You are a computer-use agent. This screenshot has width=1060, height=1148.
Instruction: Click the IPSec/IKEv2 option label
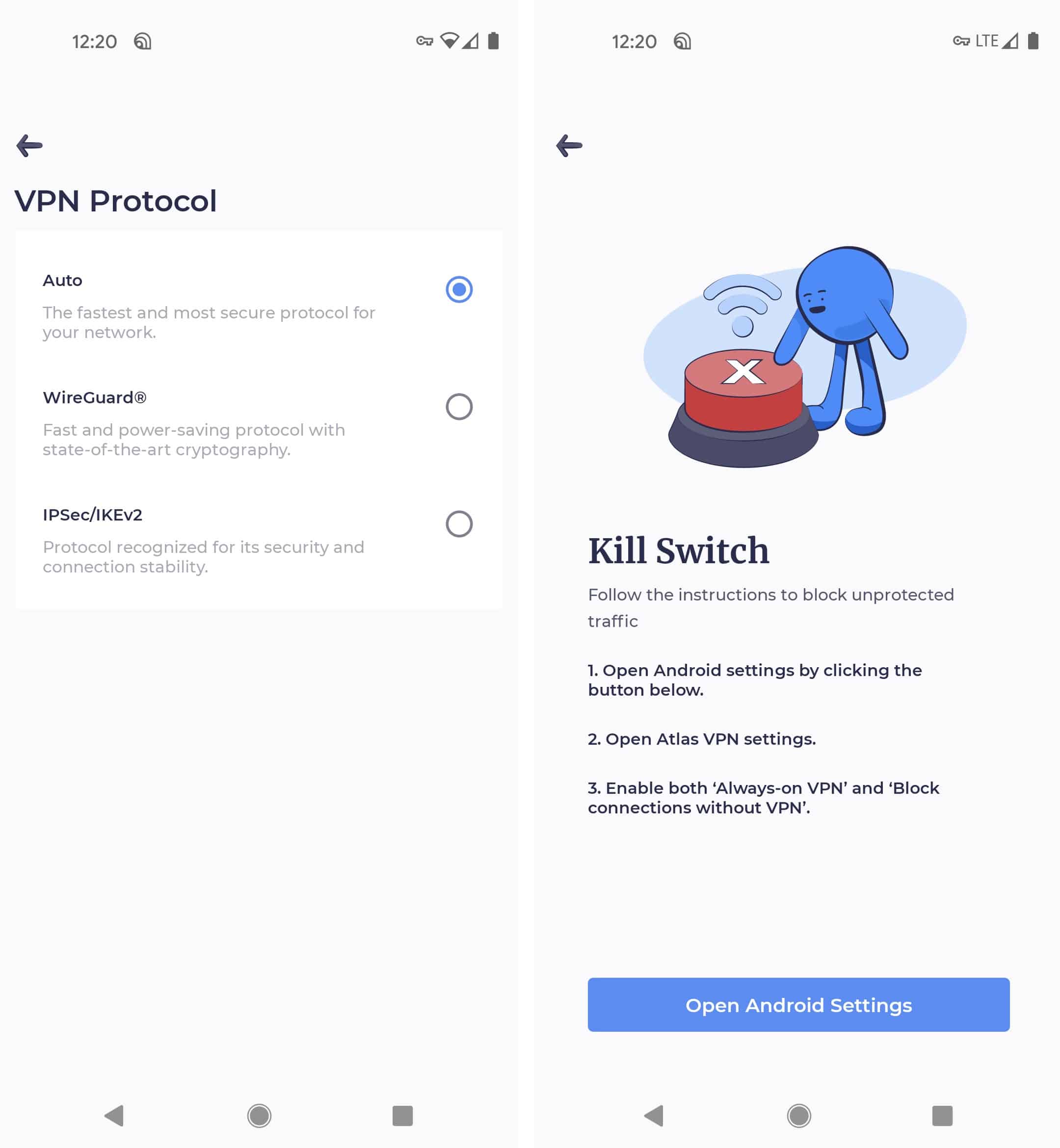click(x=92, y=515)
